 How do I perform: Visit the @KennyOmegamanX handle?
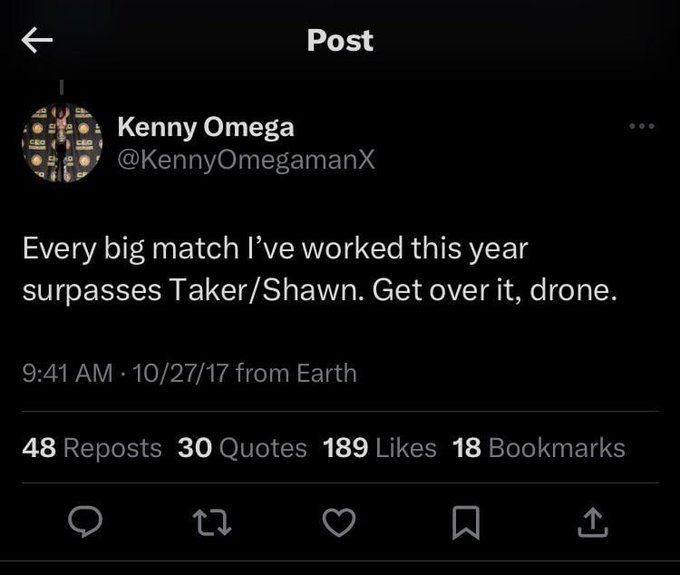coord(247,160)
